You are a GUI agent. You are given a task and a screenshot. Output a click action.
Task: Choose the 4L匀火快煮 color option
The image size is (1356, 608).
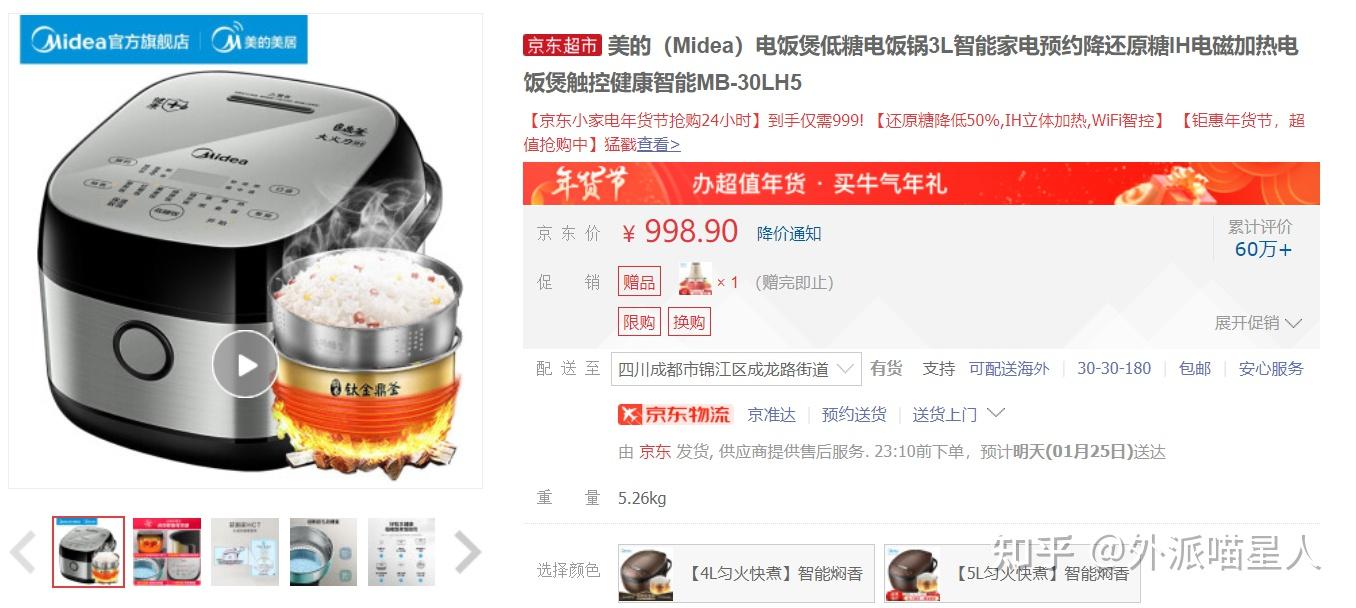pyautogui.click(x=746, y=573)
